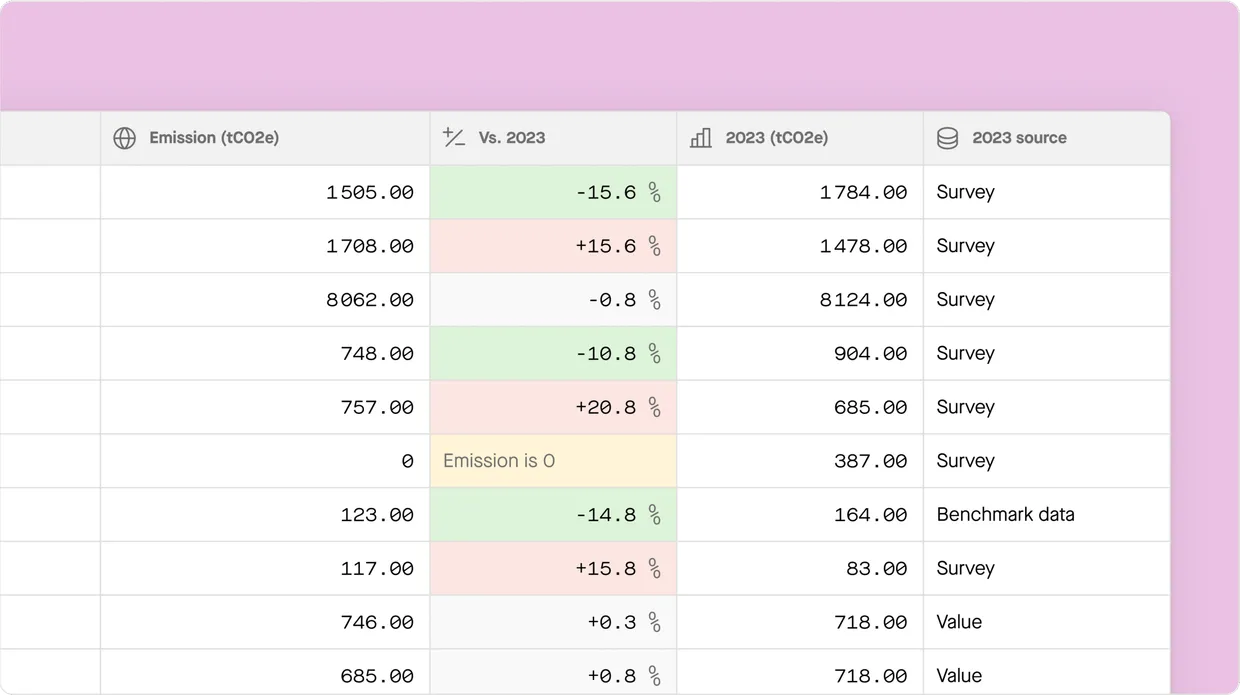This screenshot has width=1240, height=695.
Task: Click the bar chart icon beside 2023 (tCO2e)
Action: pyautogui.click(x=701, y=138)
